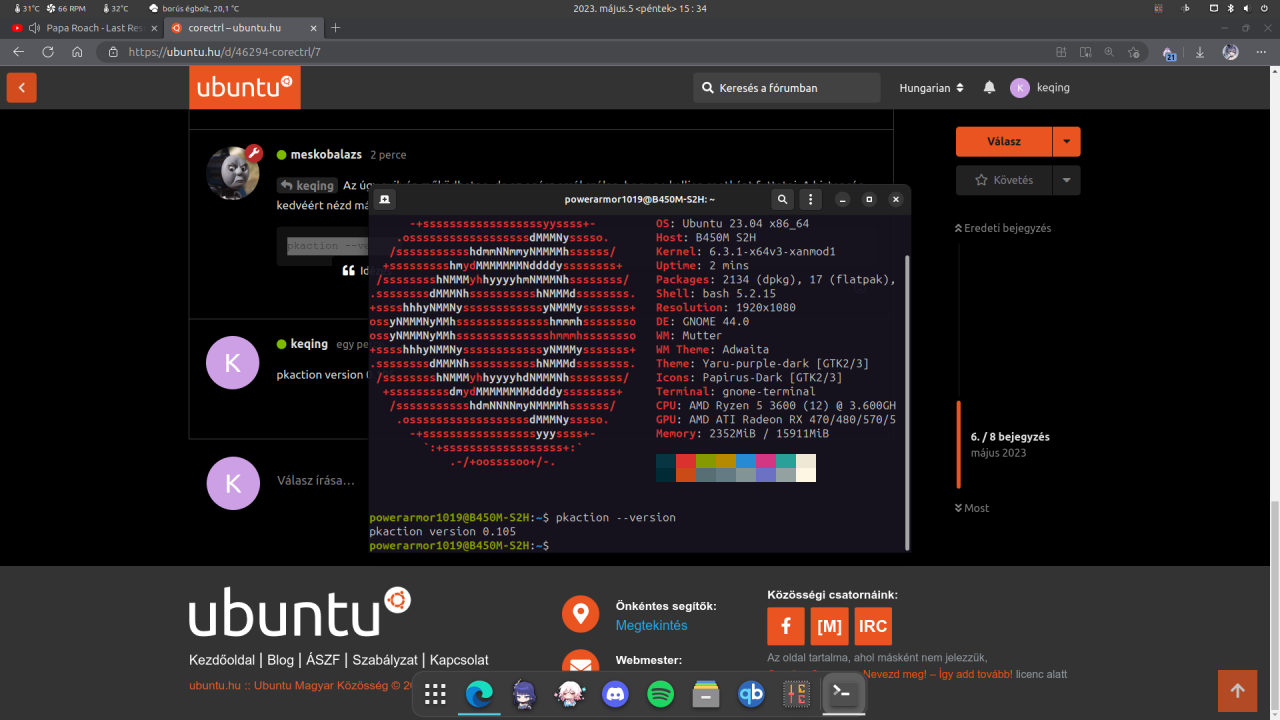Image resolution: width=1280 pixels, height=720 pixels.
Task: Jump to Eredeti bejegyzés
Action: tap(1003, 228)
